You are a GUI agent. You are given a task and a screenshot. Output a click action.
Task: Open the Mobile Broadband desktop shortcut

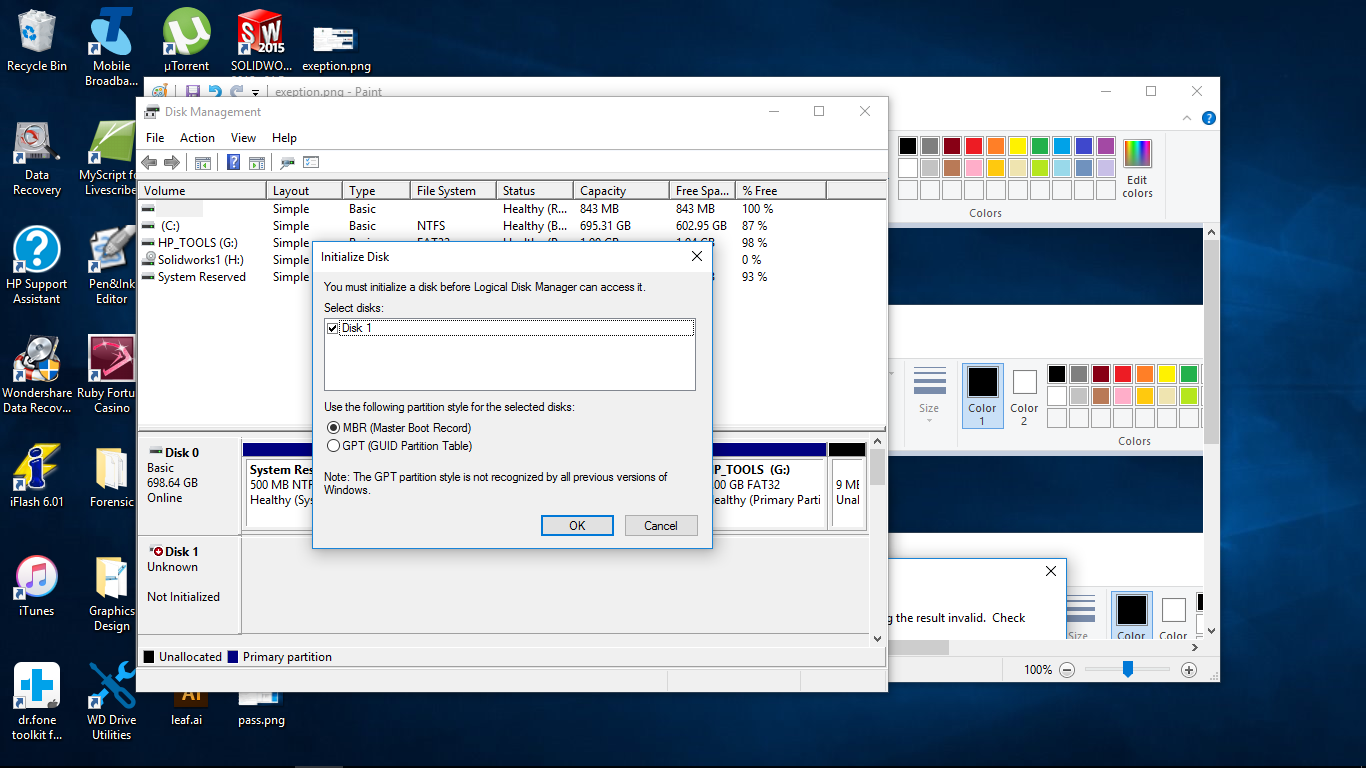click(111, 48)
